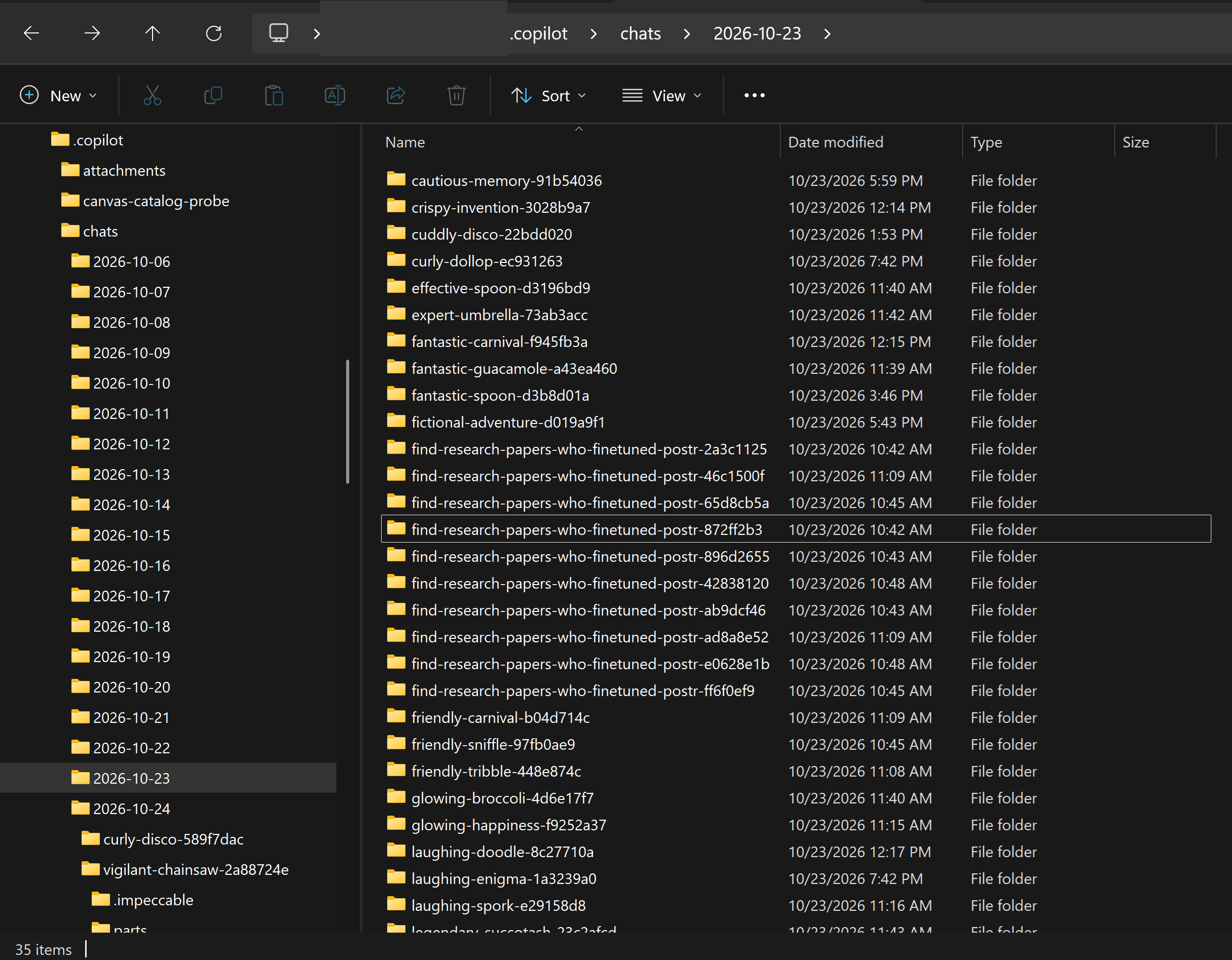Viewport: 1232px width, 960px height.
Task: Expand chevron after chats in address bar
Action: pyautogui.click(x=687, y=34)
